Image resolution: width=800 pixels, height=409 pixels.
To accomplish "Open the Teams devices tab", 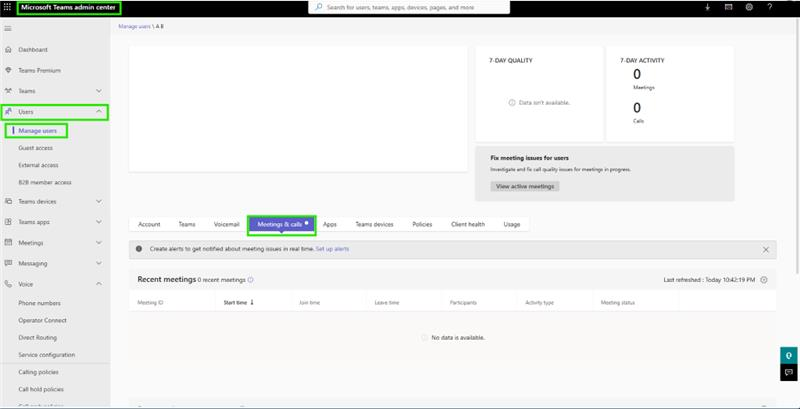I will coord(374,224).
